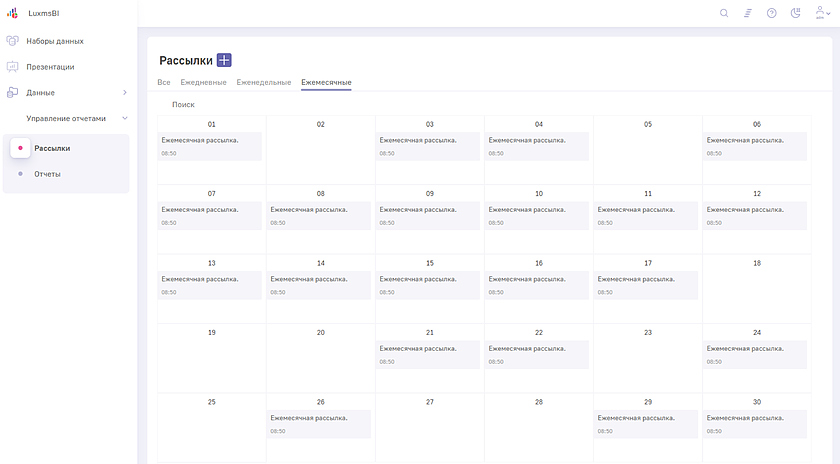This screenshot has height=464, width=840.
Task: Collapse the Управление отчетами section
Action: coord(124,118)
